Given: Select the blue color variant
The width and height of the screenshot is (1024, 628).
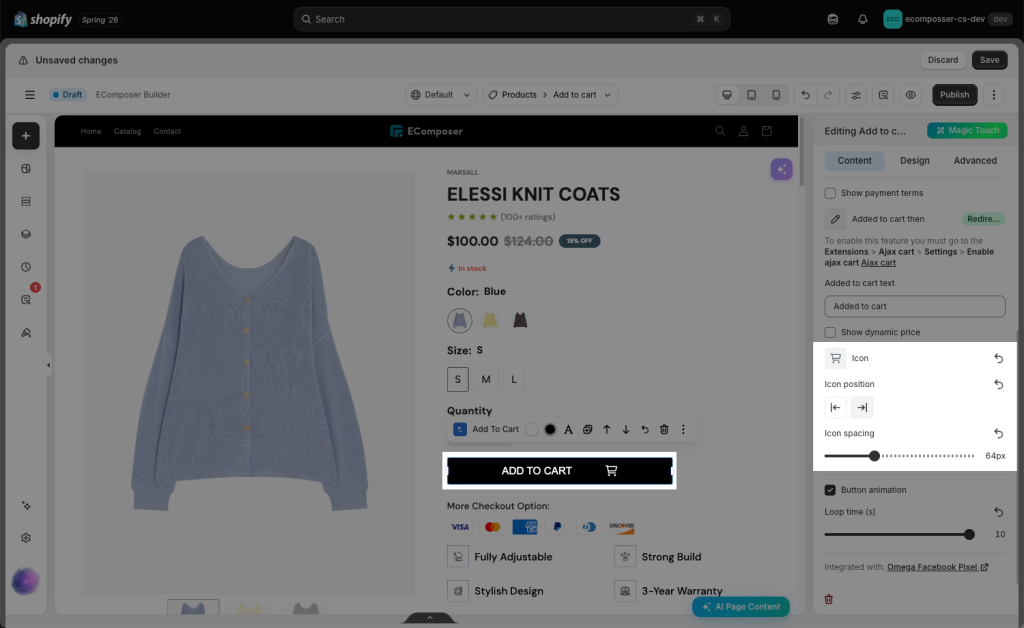Looking at the screenshot, I should tap(460, 321).
